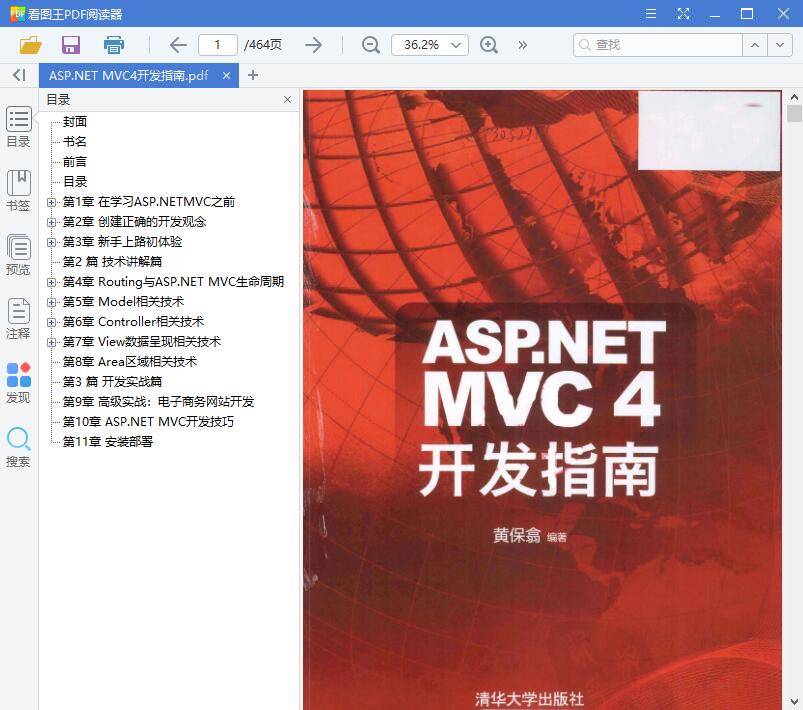Expand 第4章 Routing与ASP.NET MVC生命周期
803x710 pixels.
(51, 282)
